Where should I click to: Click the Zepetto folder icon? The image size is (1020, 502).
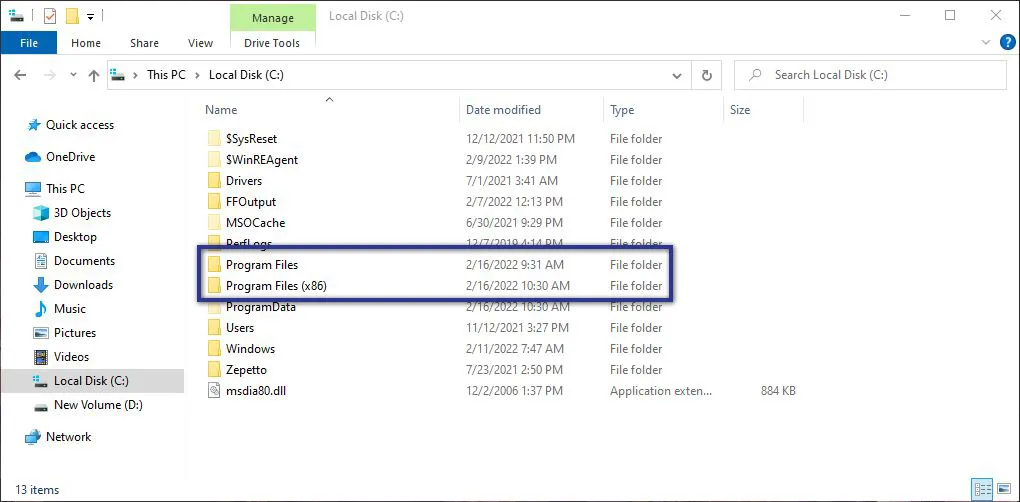215,369
